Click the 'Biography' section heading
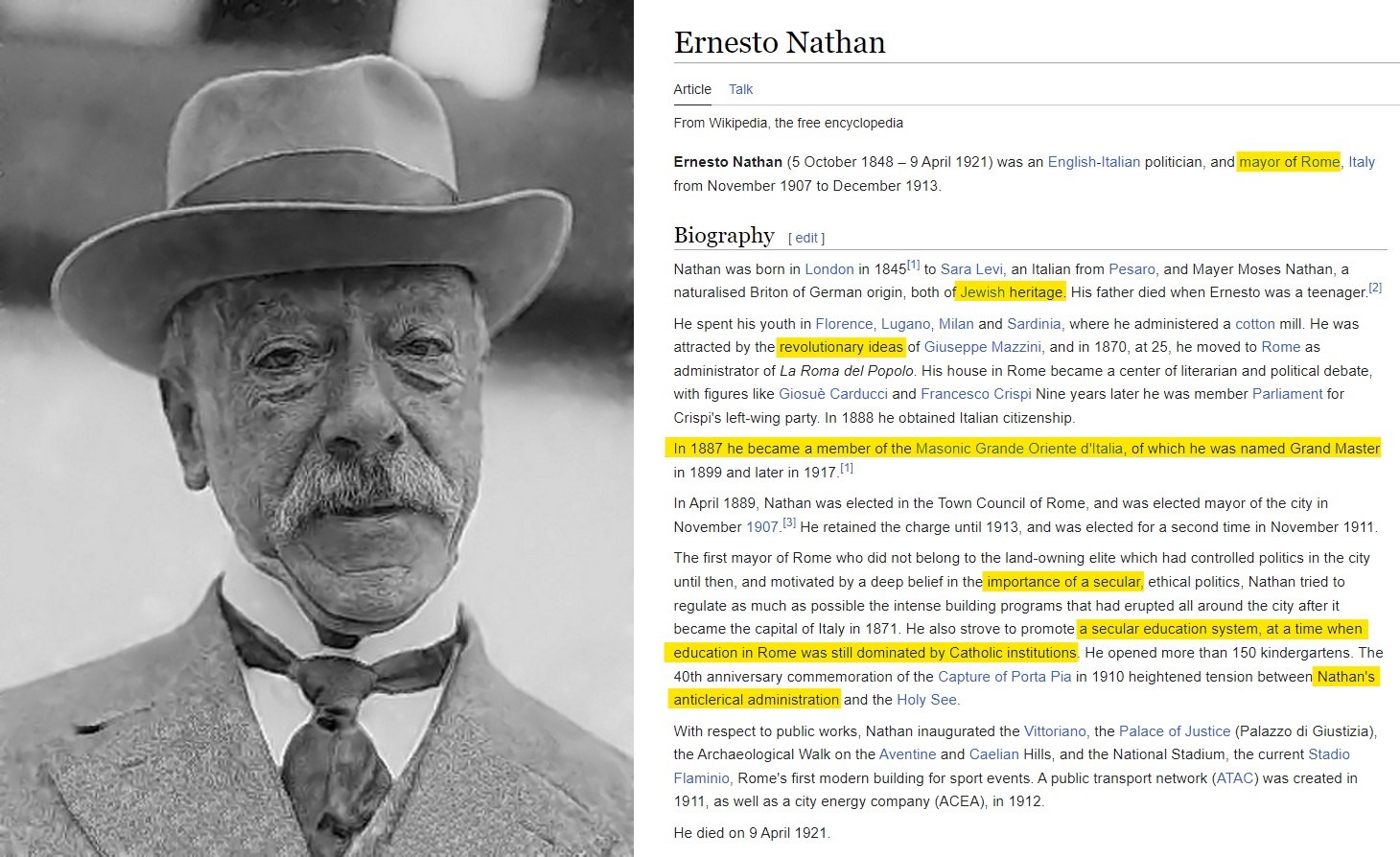 click(x=724, y=236)
